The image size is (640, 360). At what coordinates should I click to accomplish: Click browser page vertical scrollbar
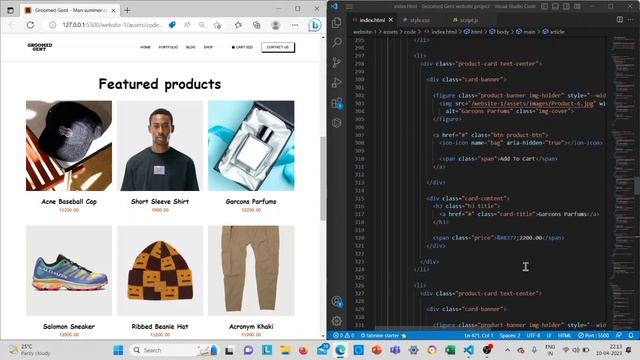(x=323, y=178)
